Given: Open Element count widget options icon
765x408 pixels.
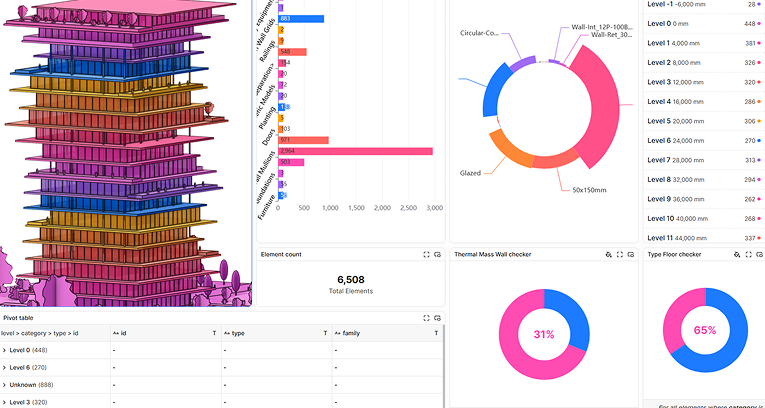Looking at the screenshot, I should point(437,255).
